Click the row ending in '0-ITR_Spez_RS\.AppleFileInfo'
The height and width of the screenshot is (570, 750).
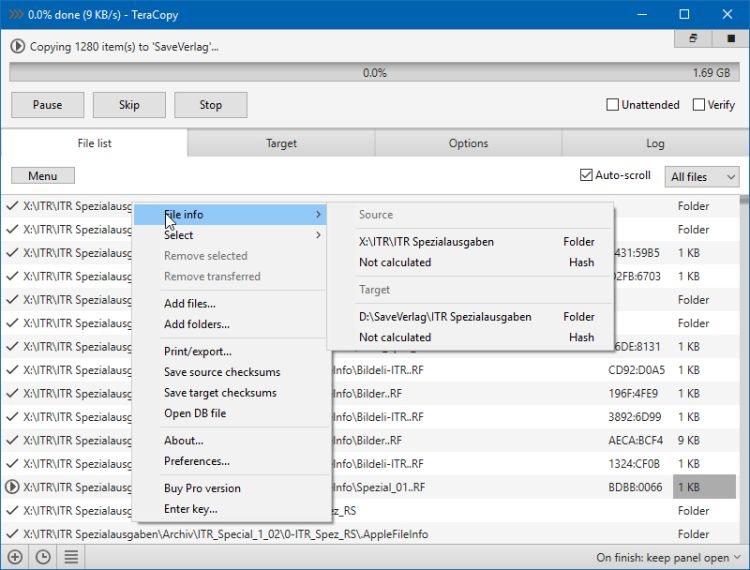click(368, 534)
